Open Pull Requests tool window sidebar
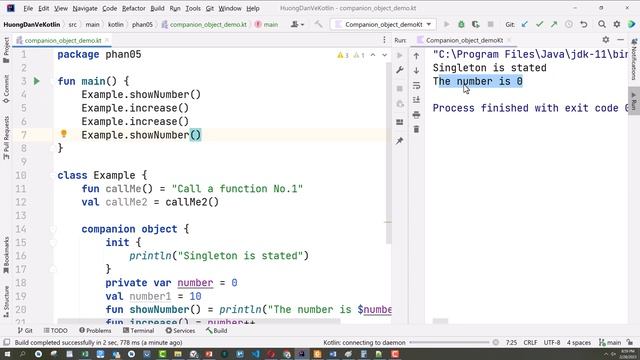640x360 pixels. click(x=6, y=137)
